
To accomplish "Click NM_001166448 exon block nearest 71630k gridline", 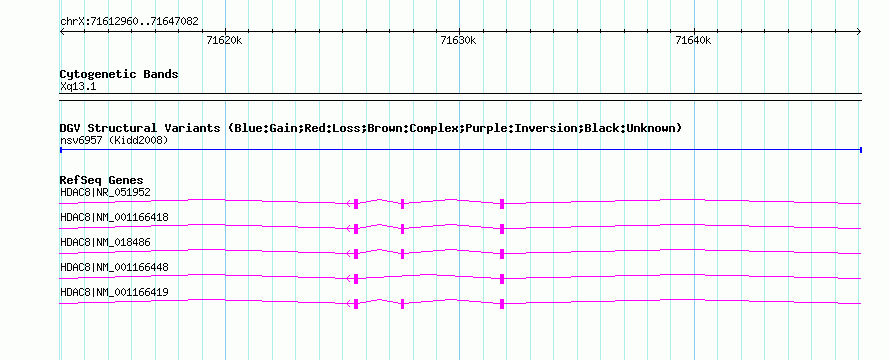I will point(502,279).
